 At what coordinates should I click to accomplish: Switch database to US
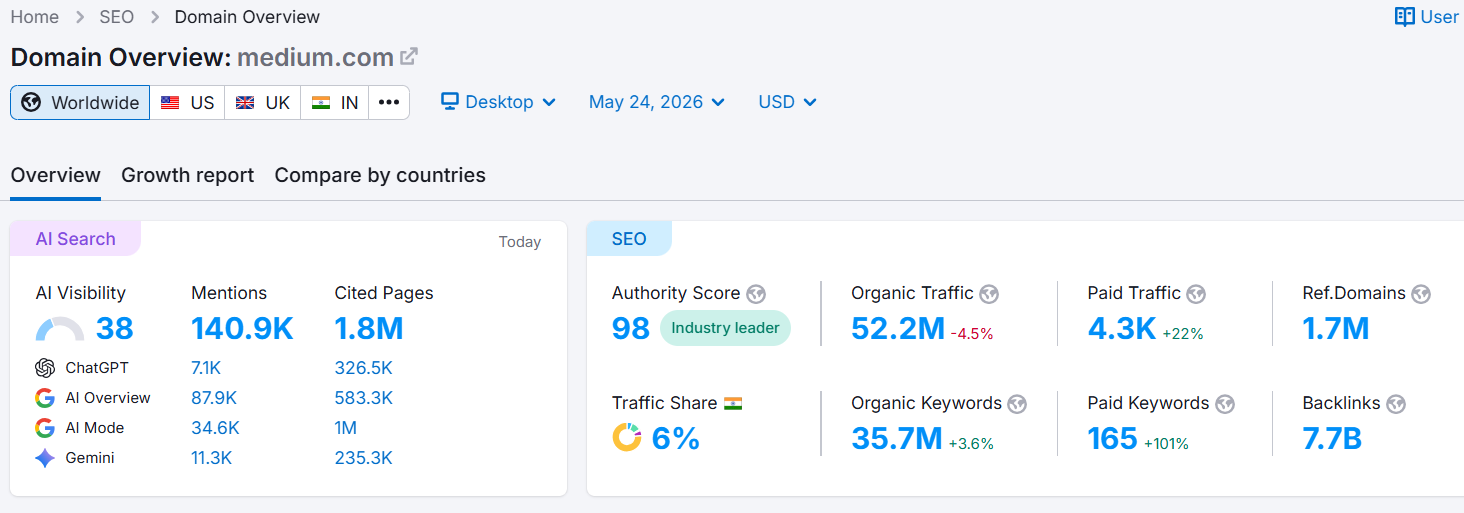[x=188, y=102]
